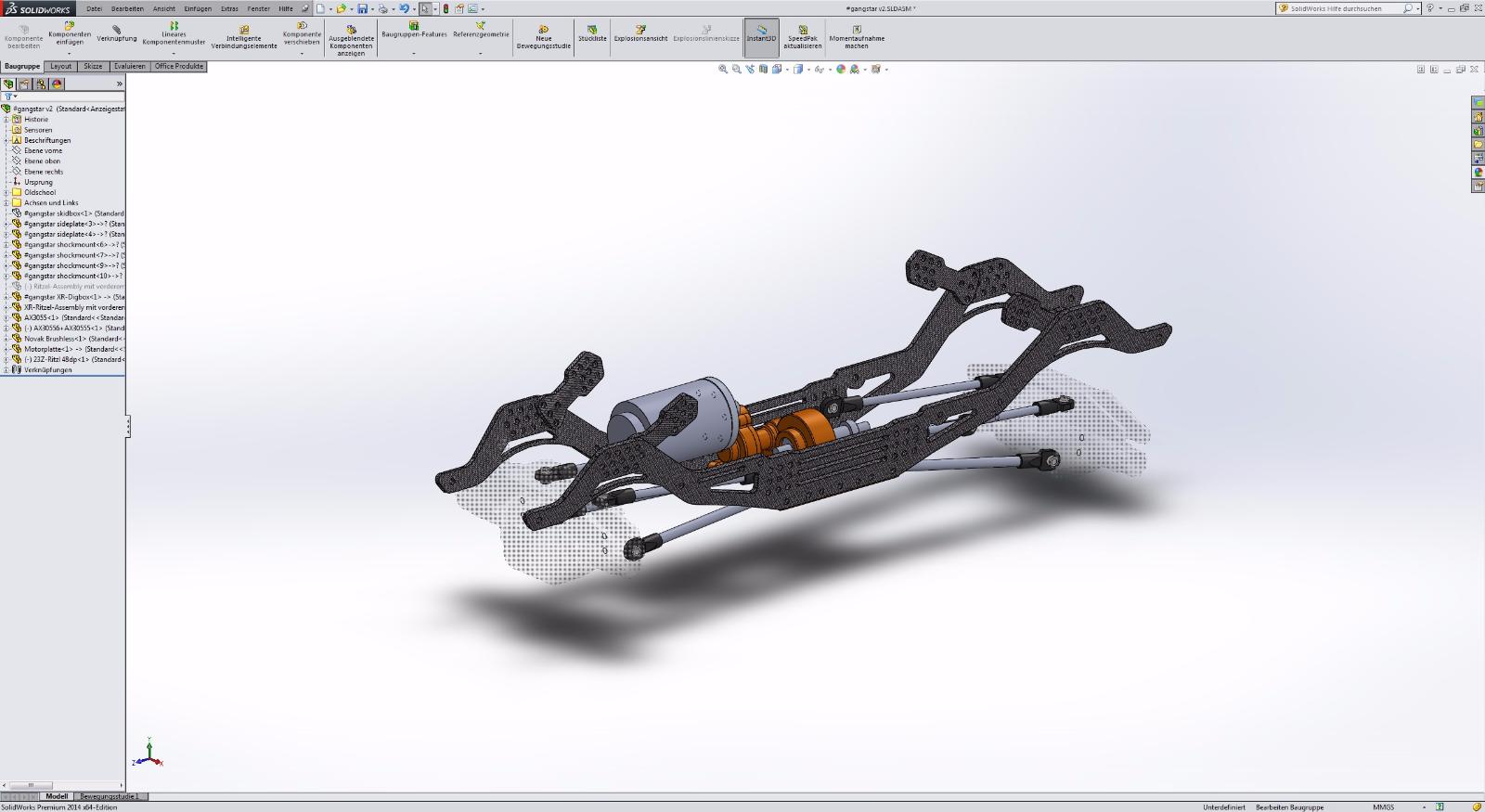Viewport: 1485px width, 812px height.
Task: Open the Bearbeiten menu
Action: 127,8
